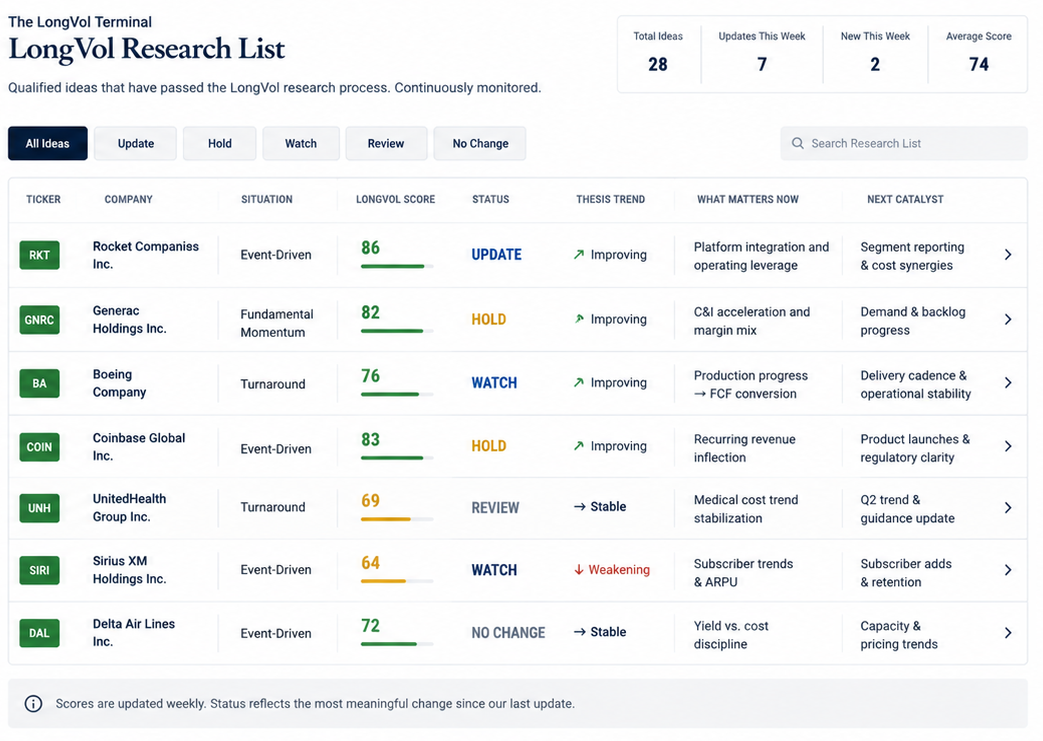This screenshot has height=741, width=1043.
Task: Open the Generac Holdings Inc. company name
Action: click(x=130, y=319)
